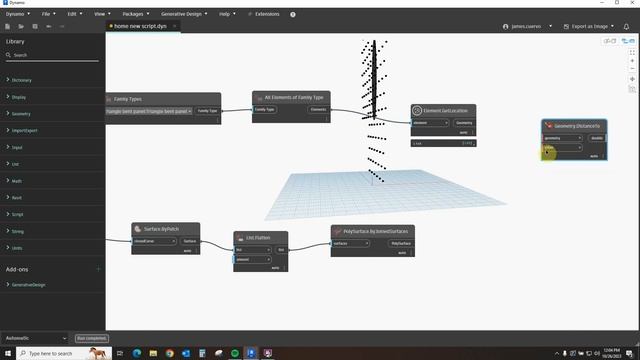Viewport: 640px width, 360px height.
Task: Click the Zoom to fit icon
Action: pos(632,53)
